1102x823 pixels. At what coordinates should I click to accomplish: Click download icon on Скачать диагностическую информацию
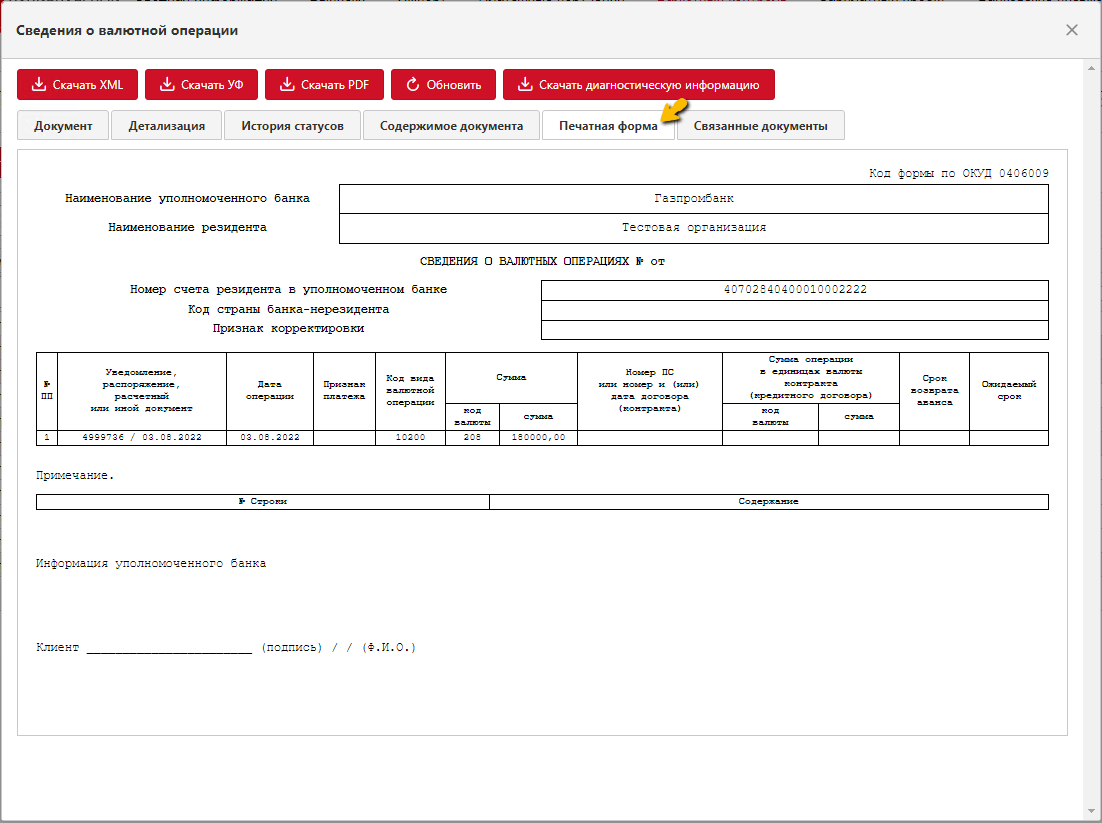(x=525, y=84)
